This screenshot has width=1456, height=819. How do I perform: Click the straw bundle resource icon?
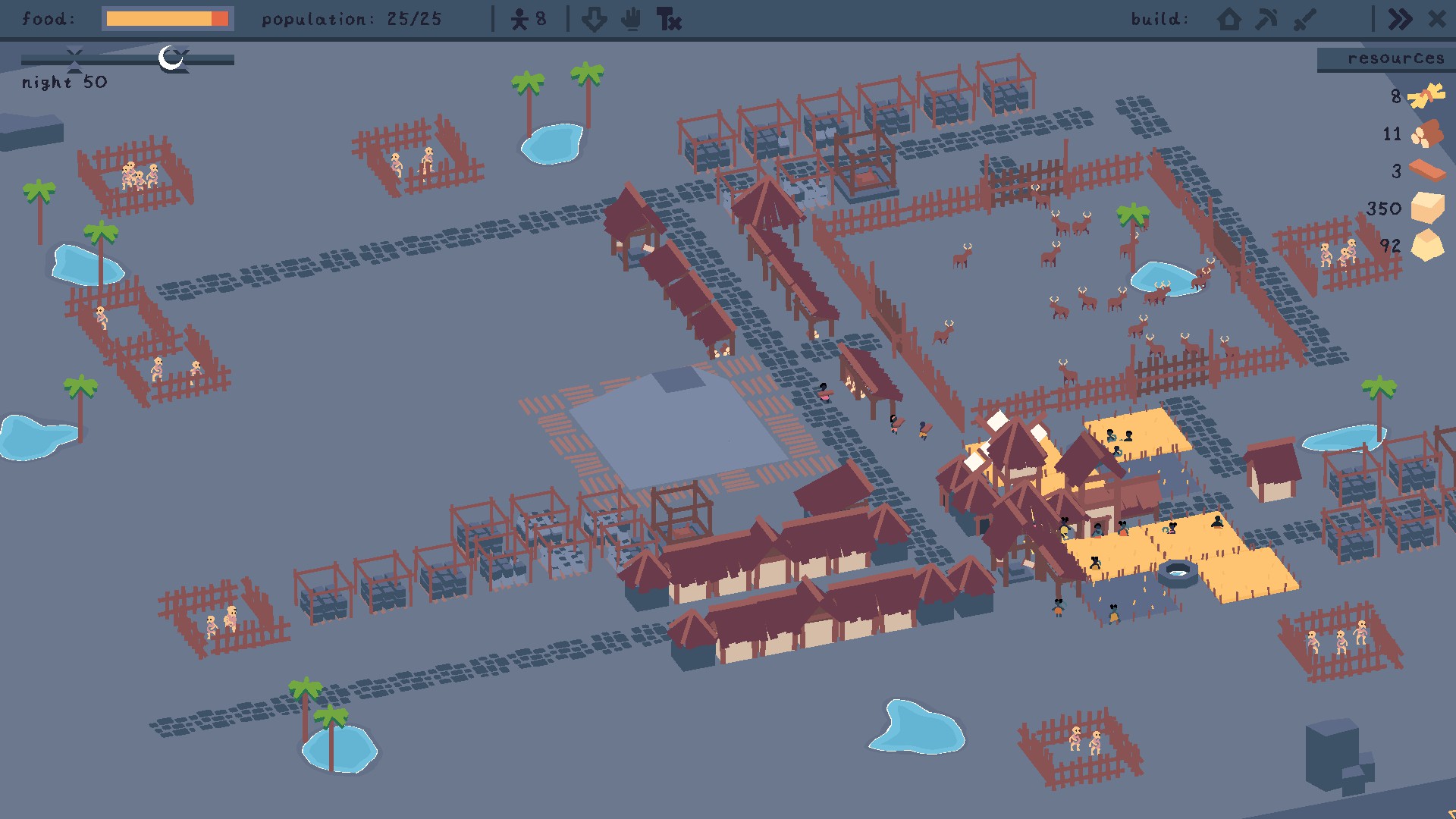(x=1426, y=96)
